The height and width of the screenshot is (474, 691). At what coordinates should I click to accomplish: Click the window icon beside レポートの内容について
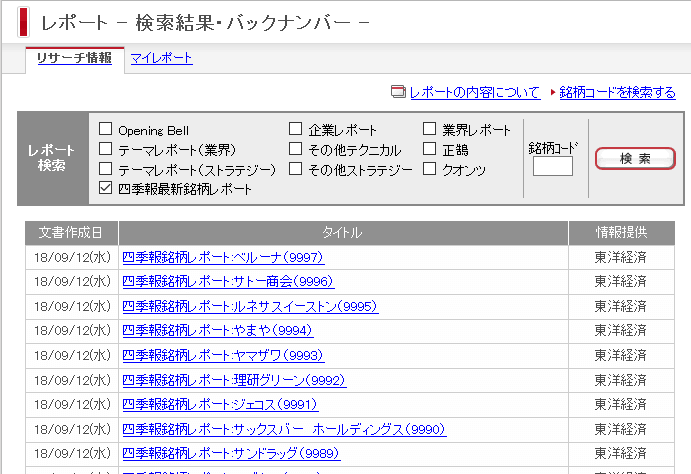(x=399, y=93)
